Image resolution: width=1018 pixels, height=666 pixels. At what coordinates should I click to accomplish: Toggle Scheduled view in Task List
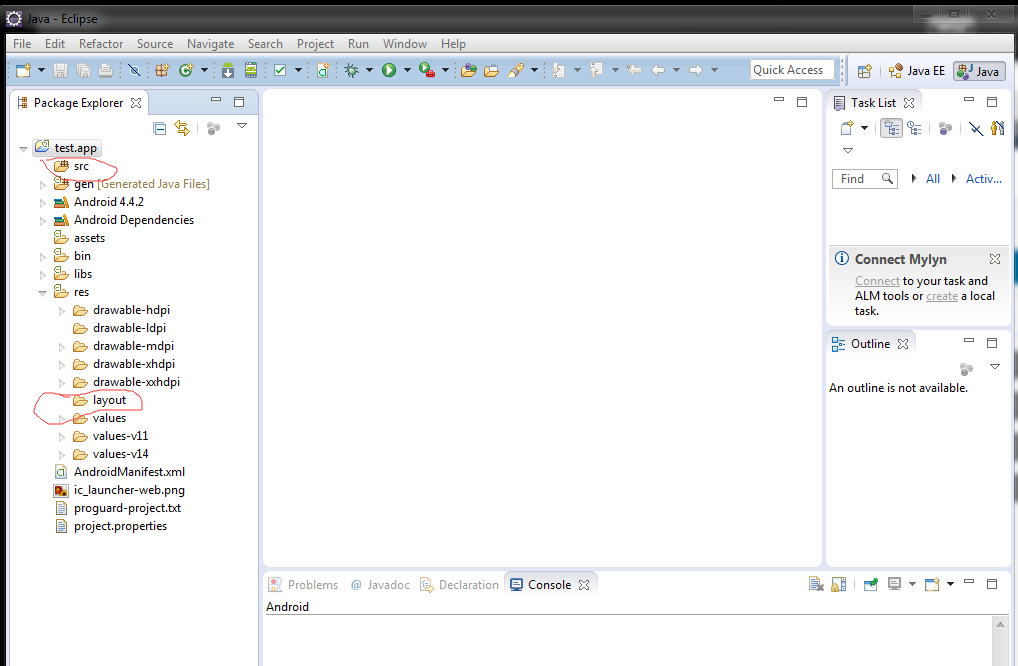tap(914, 128)
